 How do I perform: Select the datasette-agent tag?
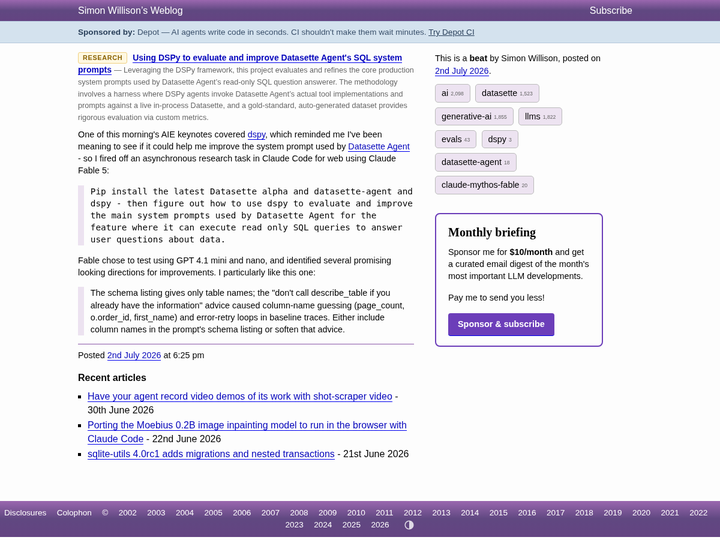pyautogui.click(x=475, y=162)
